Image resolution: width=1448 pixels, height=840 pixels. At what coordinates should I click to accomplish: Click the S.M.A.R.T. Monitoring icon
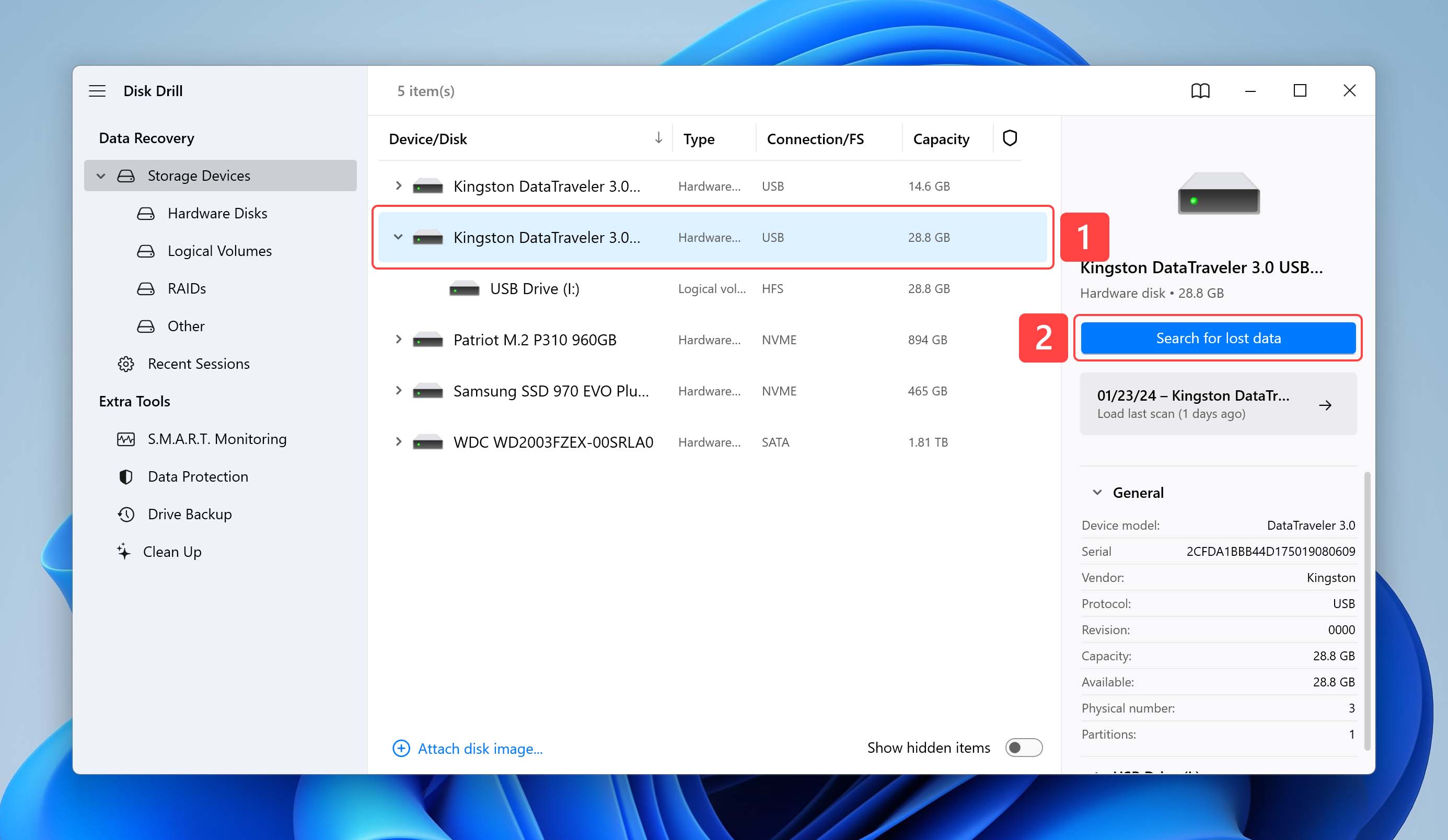pyautogui.click(x=125, y=438)
